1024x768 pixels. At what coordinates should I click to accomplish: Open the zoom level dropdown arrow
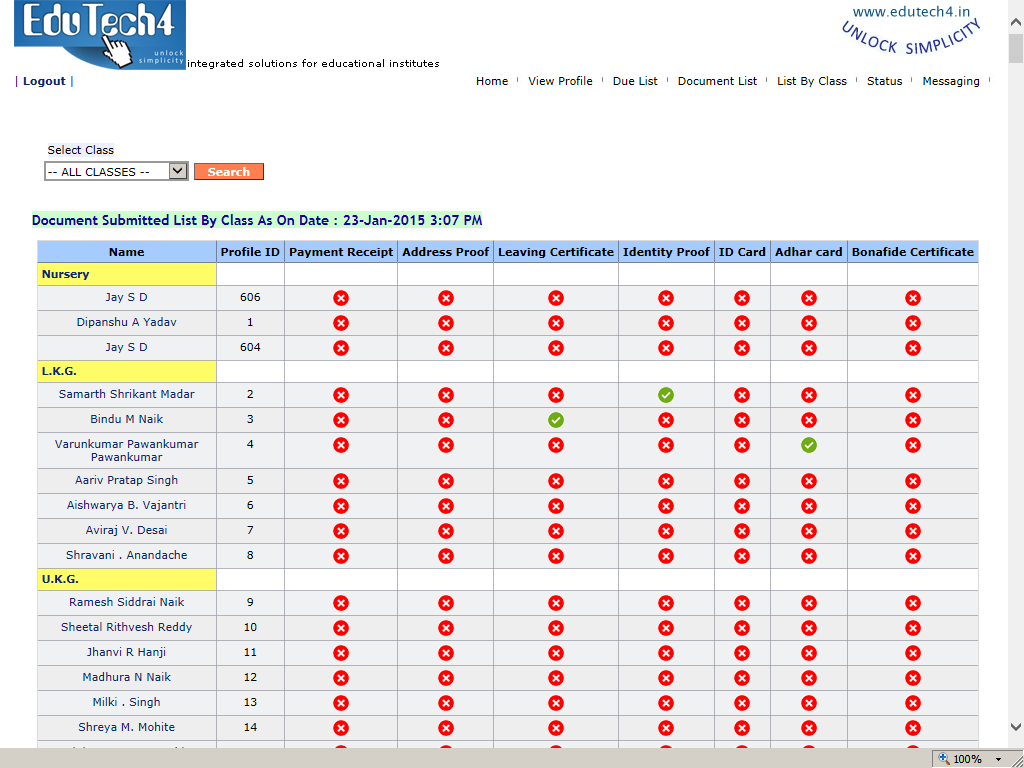coord(999,759)
